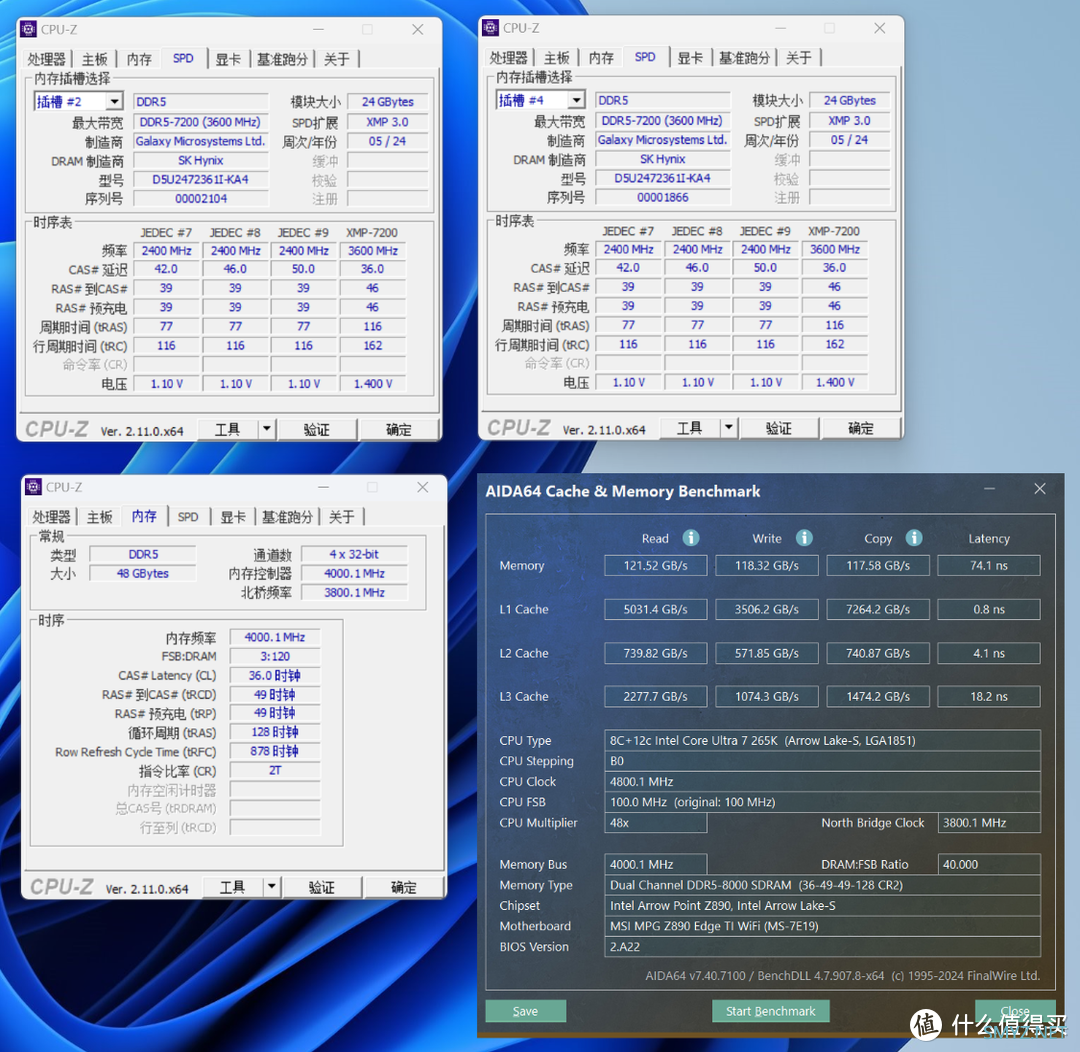Click 验证 button in slot #2 window

coord(317,429)
